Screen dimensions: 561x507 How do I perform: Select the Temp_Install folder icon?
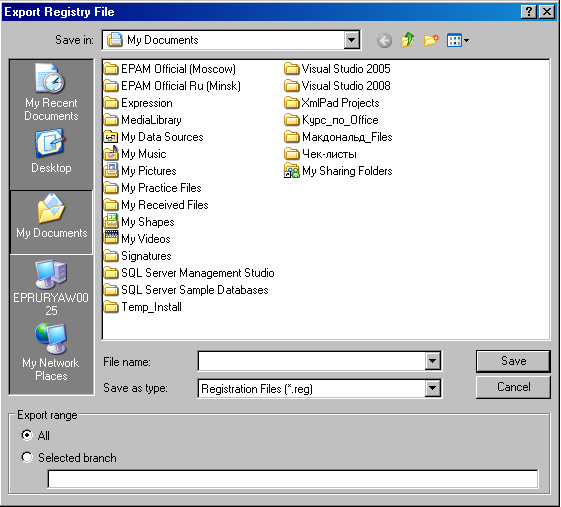111,307
